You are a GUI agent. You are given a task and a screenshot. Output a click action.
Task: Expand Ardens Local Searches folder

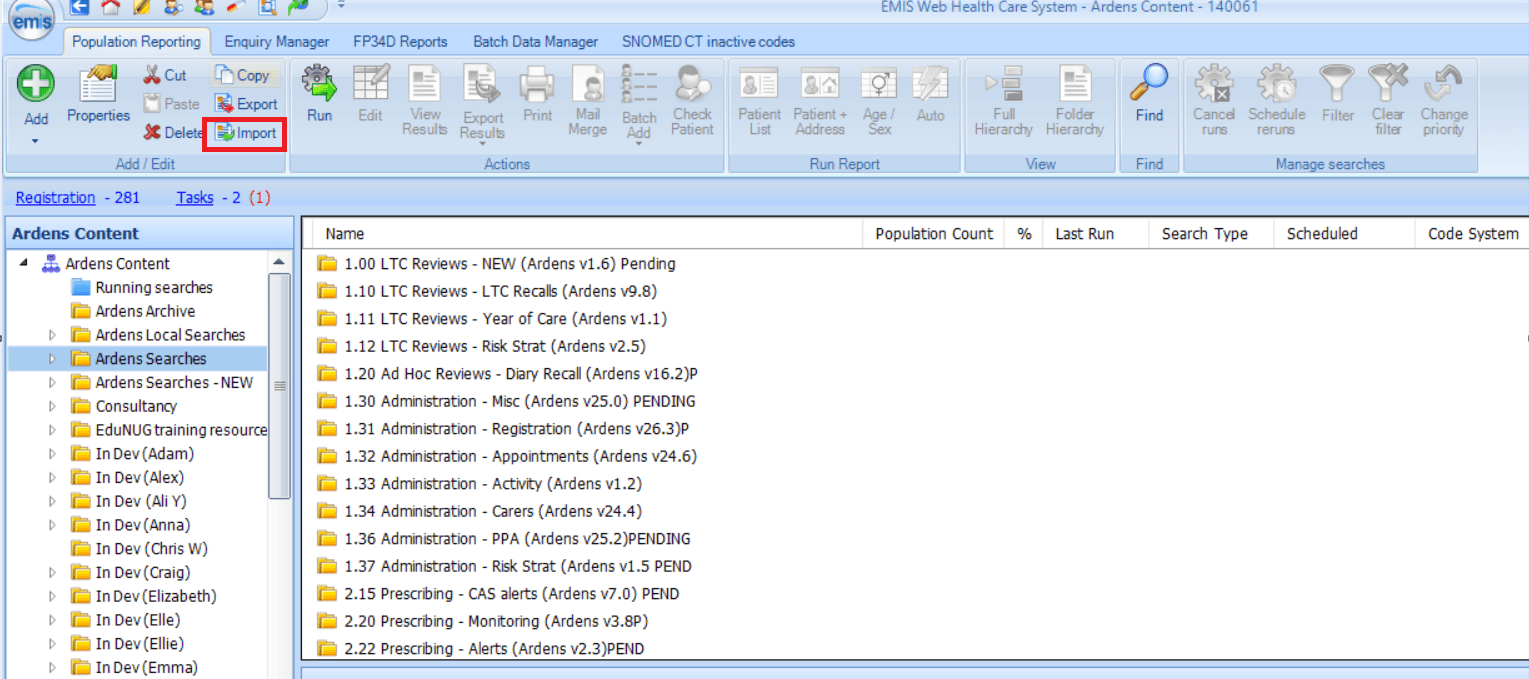(x=53, y=335)
